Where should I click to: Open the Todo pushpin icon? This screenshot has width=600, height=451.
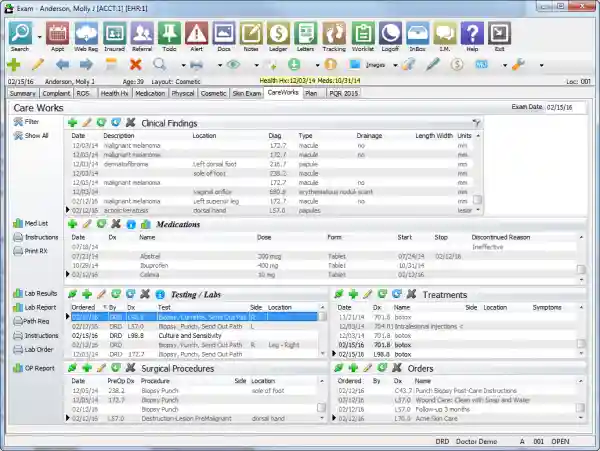click(169, 33)
